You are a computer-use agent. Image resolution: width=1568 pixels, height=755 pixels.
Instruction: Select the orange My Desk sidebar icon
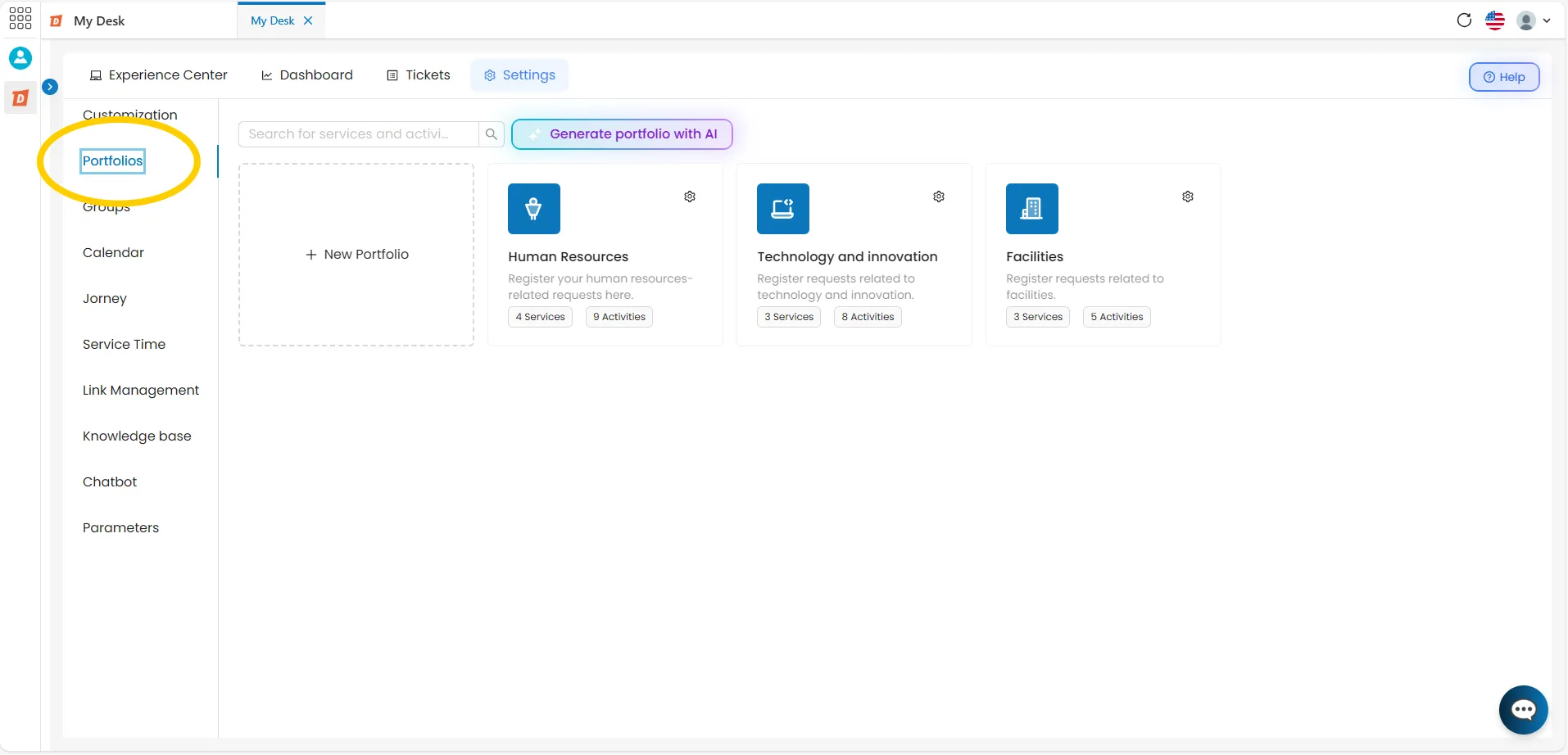pyautogui.click(x=20, y=98)
